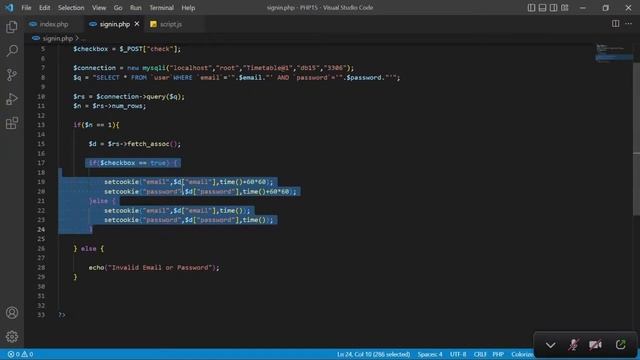Click the closing "?>" tag on line 33
The height and width of the screenshot is (360, 640).
(x=62, y=315)
